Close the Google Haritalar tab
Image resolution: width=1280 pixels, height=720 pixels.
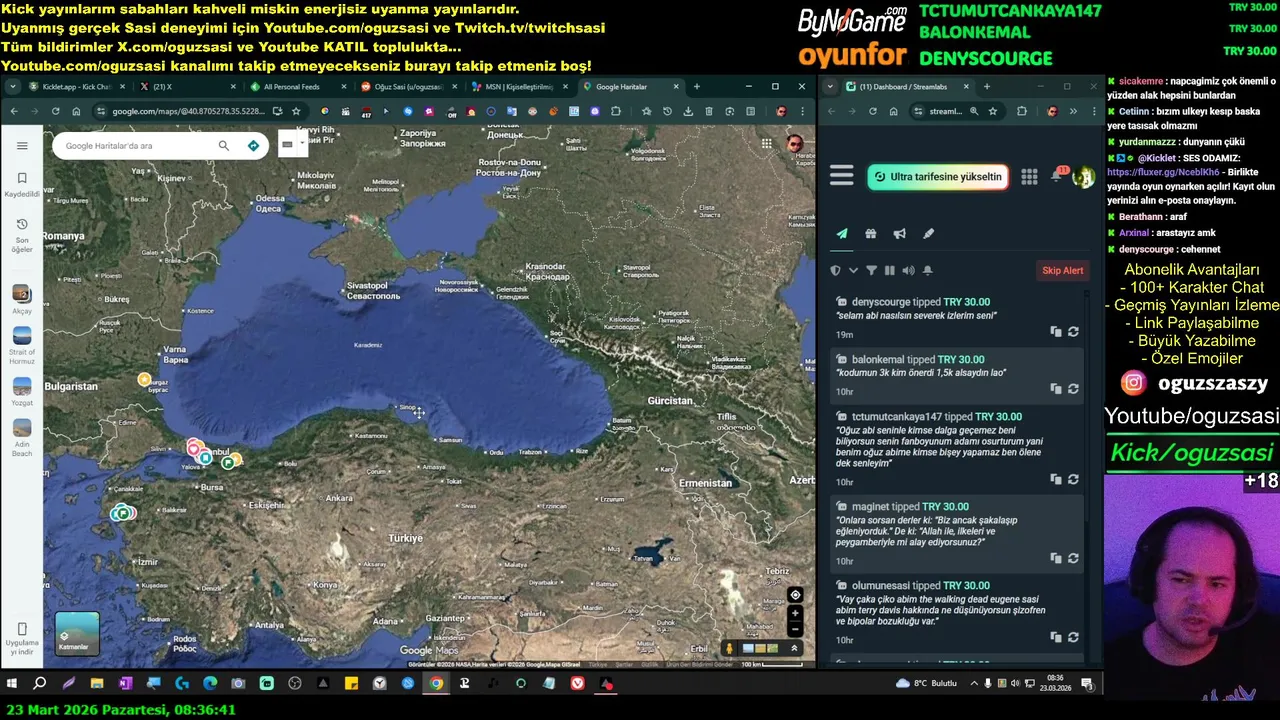point(676,87)
